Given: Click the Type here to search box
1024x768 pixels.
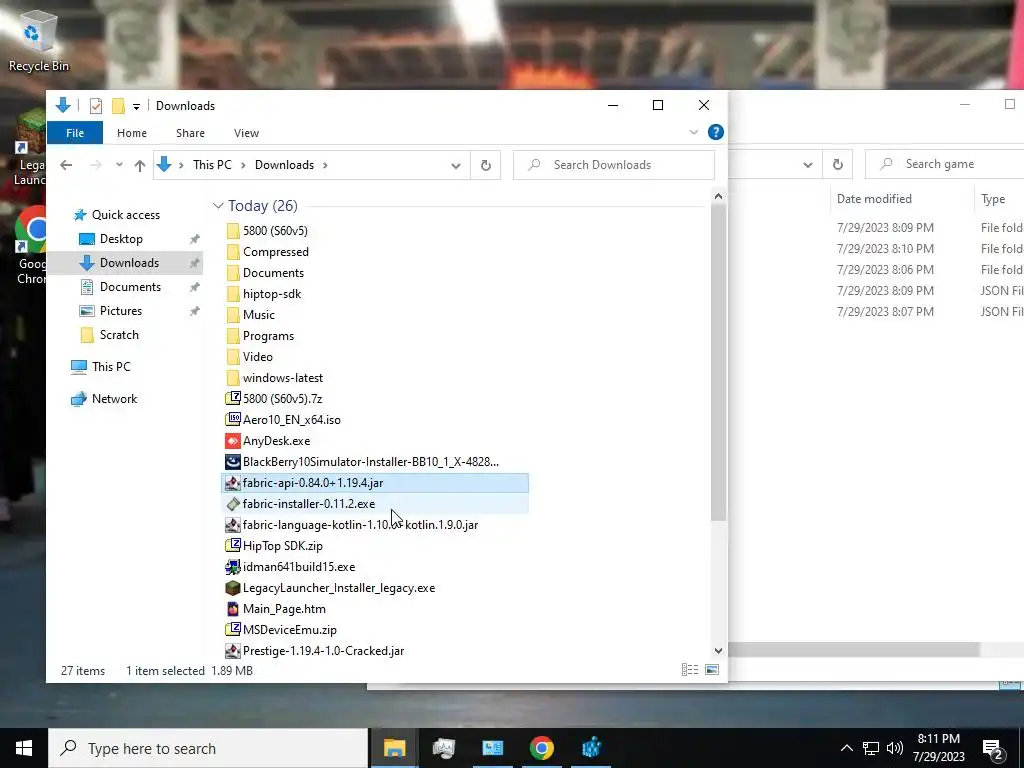Looking at the screenshot, I should coord(208,748).
